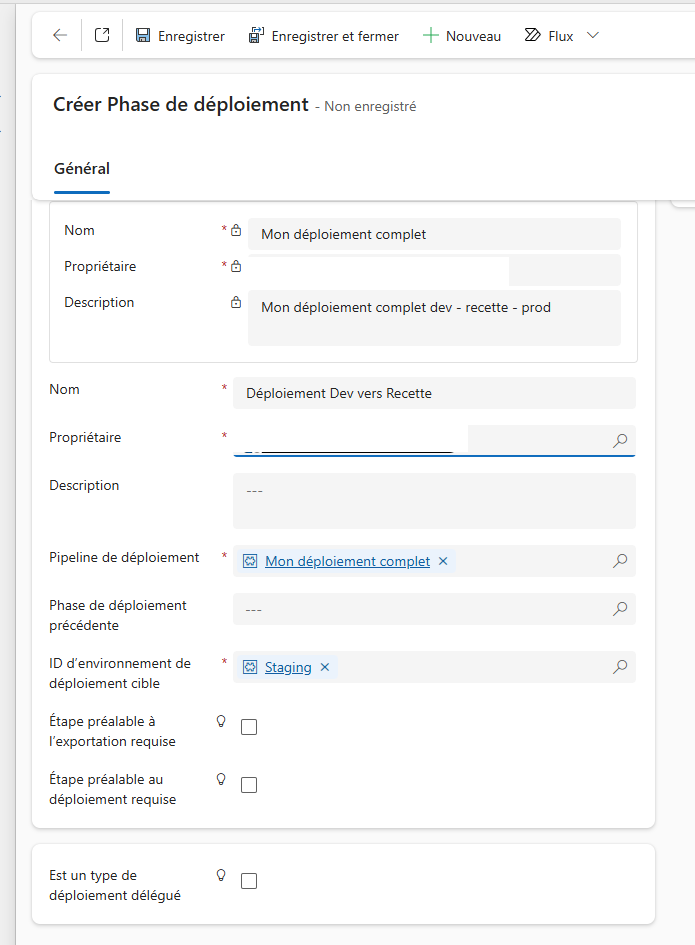Remove the Staging environment selection
Viewport: 695px width, 945px height.
tap(325, 667)
